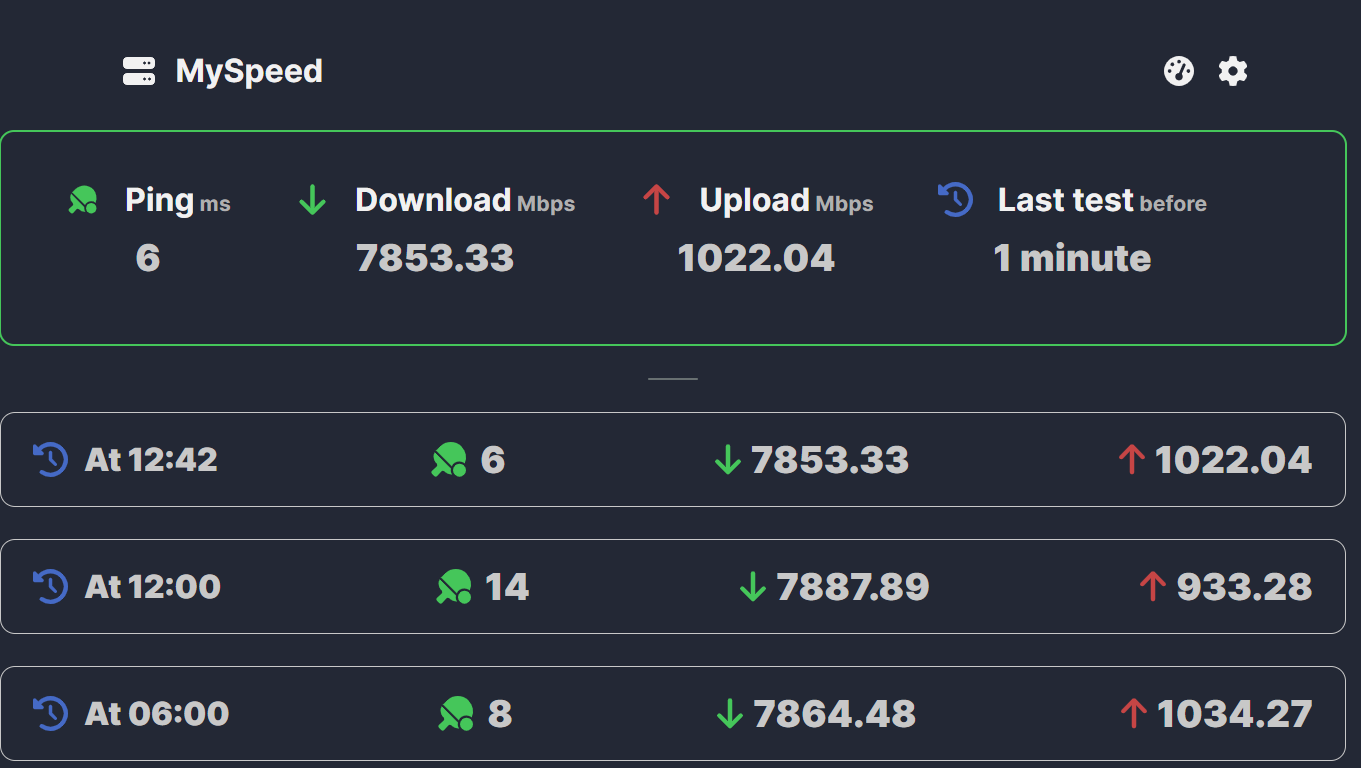
Task: Click the small divider line below summary
Action: [x=673, y=379]
